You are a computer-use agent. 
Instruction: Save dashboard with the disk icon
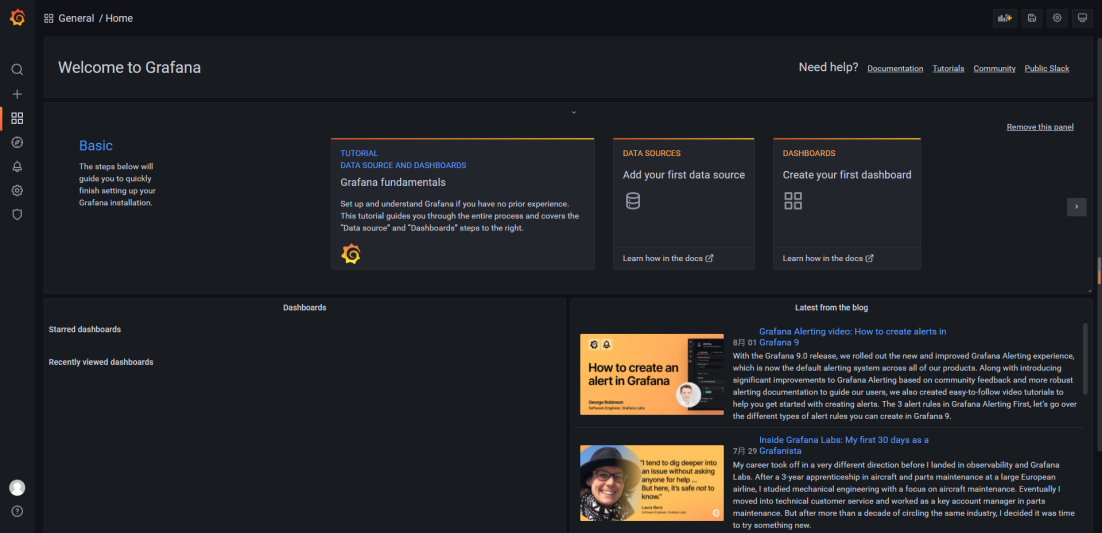[x=1031, y=18]
